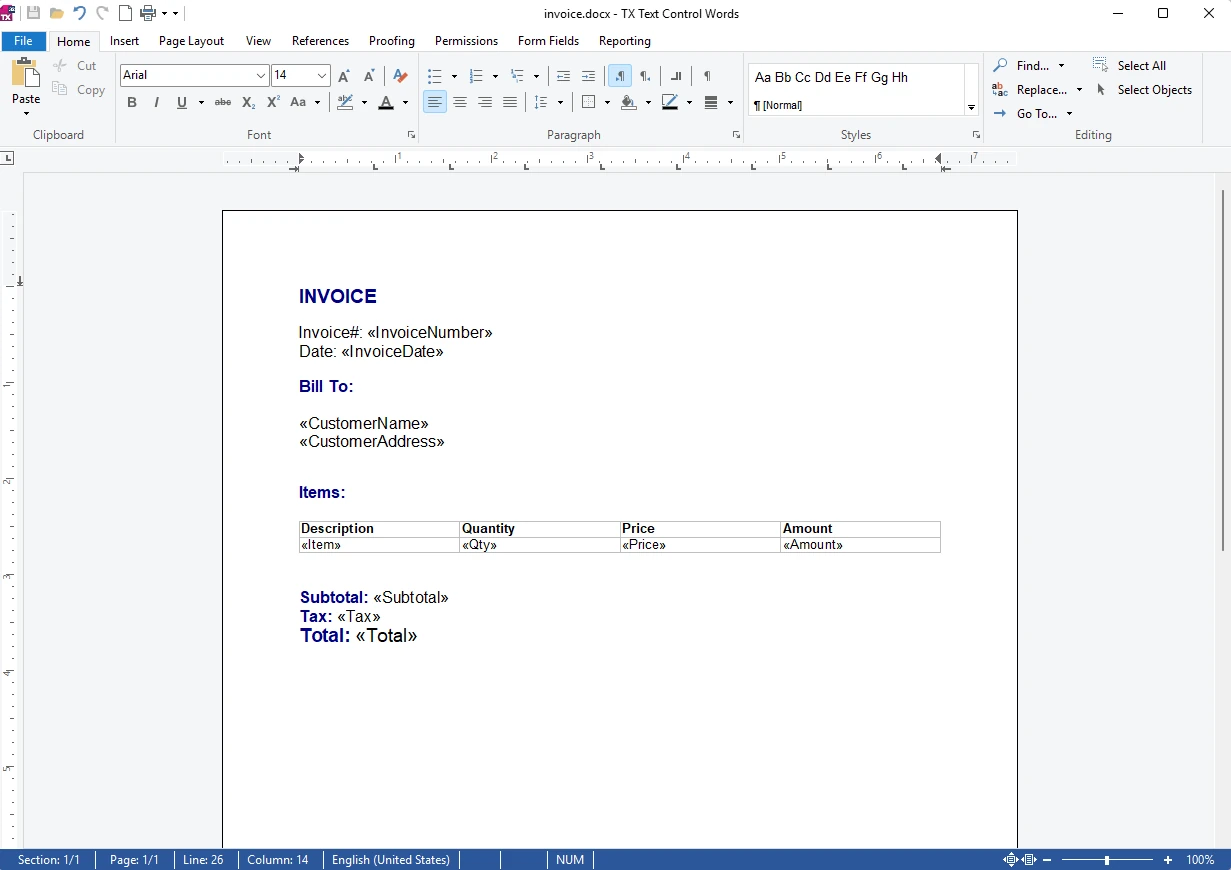Click the Undo arrow in quick access toolbar
1231x870 pixels.
pyautogui.click(x=79, y=13)
